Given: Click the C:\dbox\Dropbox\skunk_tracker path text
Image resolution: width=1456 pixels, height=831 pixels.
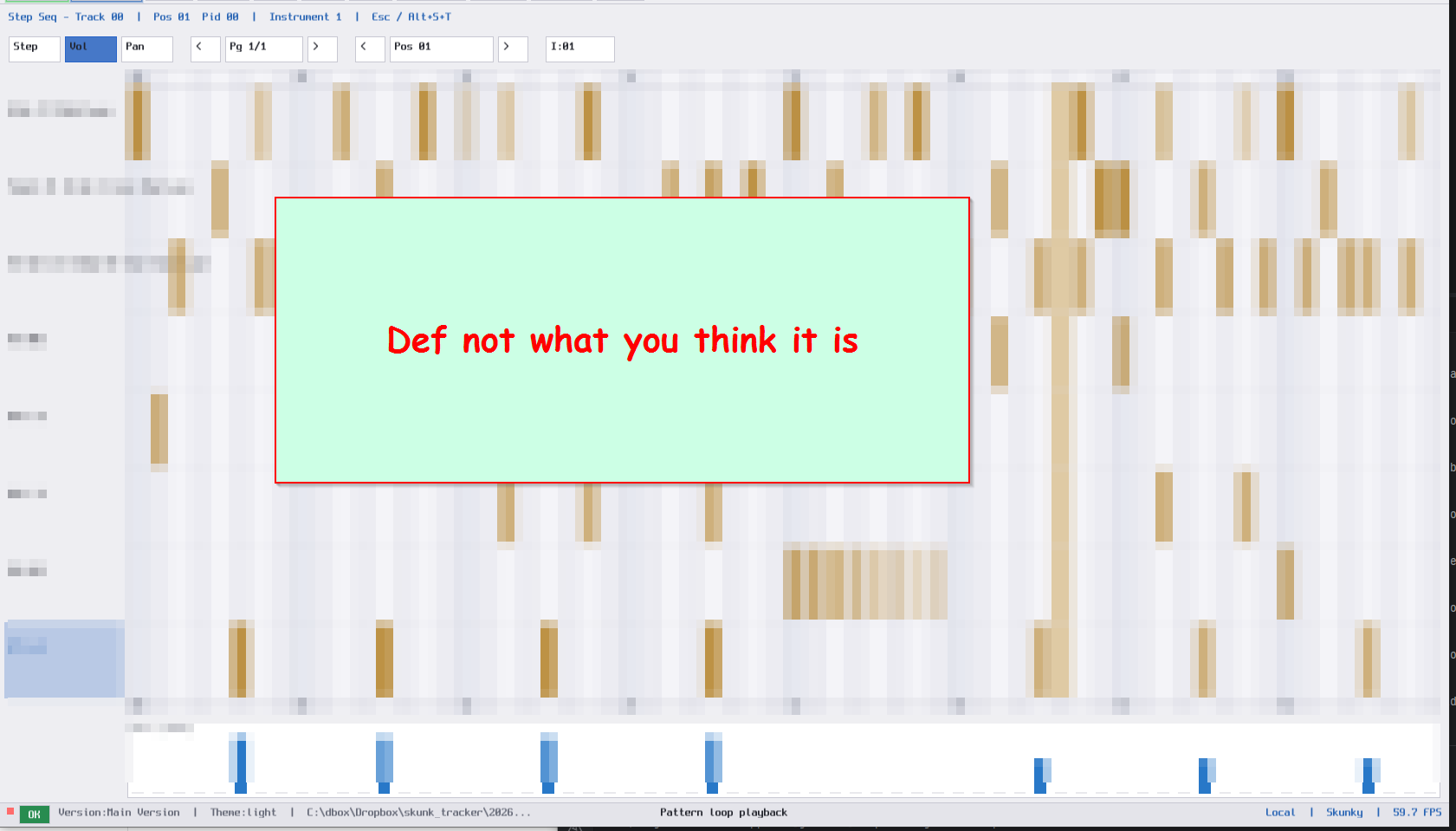Looking at the screenshot, I should pos(418,813).
